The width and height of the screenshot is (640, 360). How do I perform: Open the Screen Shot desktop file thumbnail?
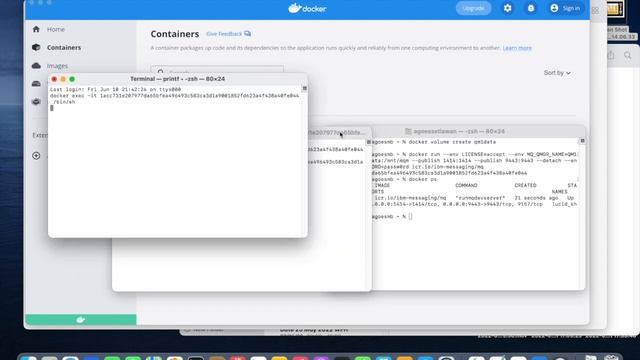point(615,9)
